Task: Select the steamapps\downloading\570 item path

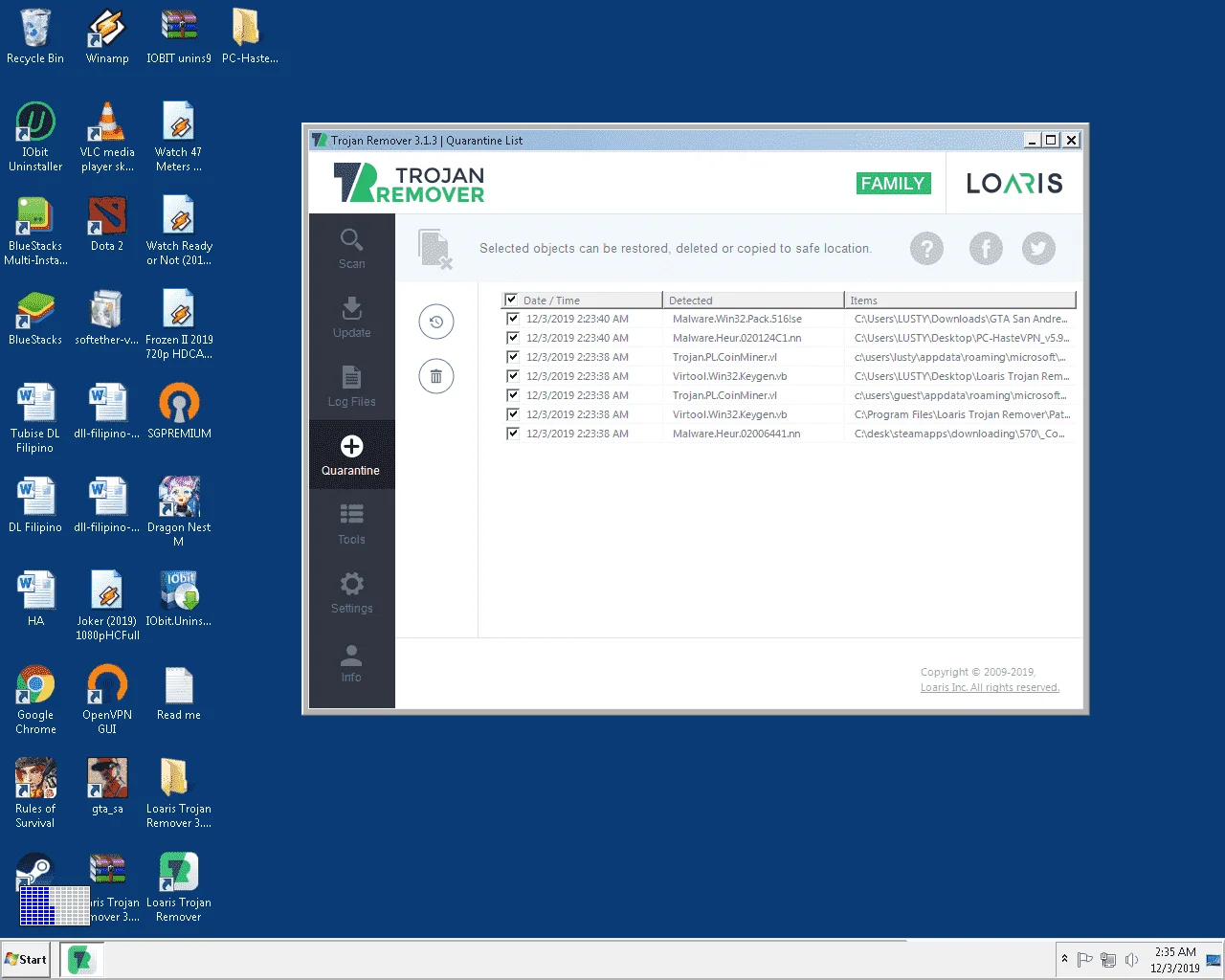Action: pyautogui.click(x=960, y=434)
